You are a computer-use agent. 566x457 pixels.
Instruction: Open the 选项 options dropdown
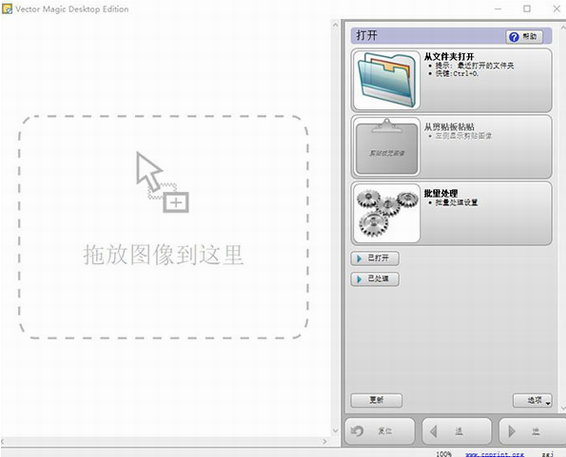coord(532,400)
